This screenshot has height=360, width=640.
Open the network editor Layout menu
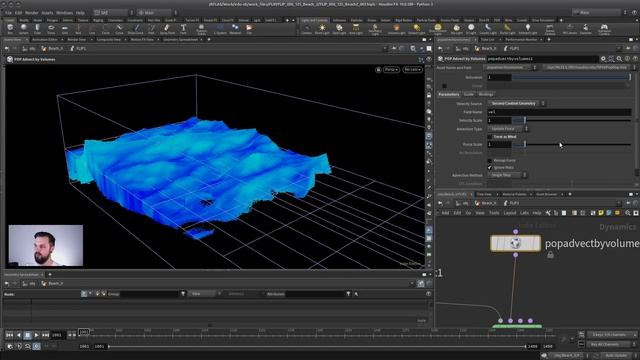509,213
